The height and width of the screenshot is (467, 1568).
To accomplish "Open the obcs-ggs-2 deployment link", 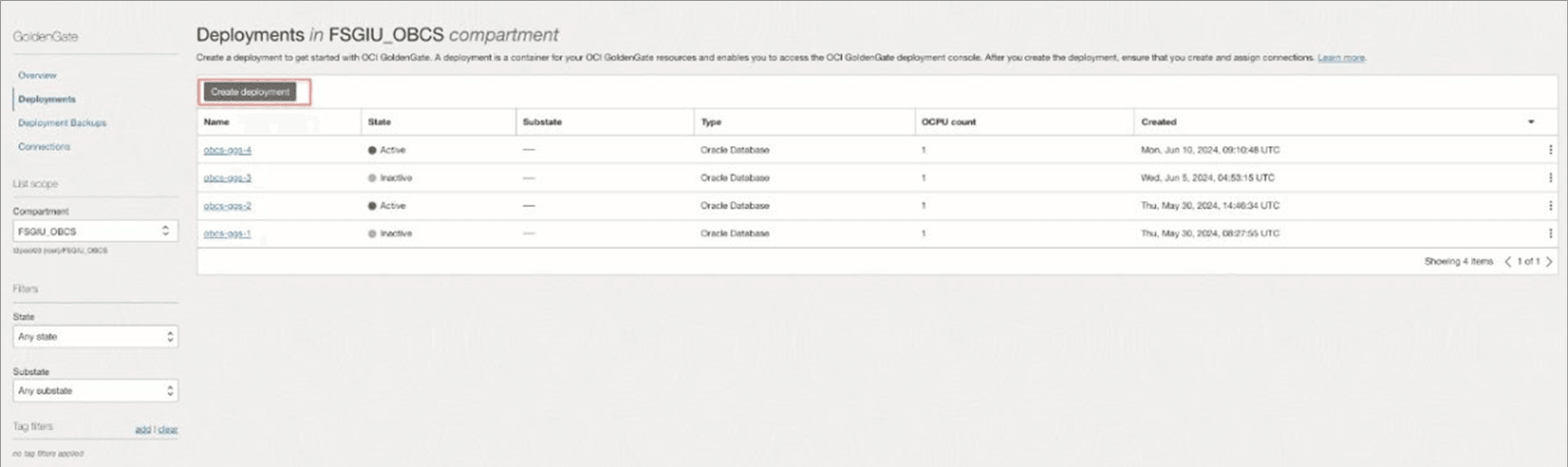I will tap(227, 206).
